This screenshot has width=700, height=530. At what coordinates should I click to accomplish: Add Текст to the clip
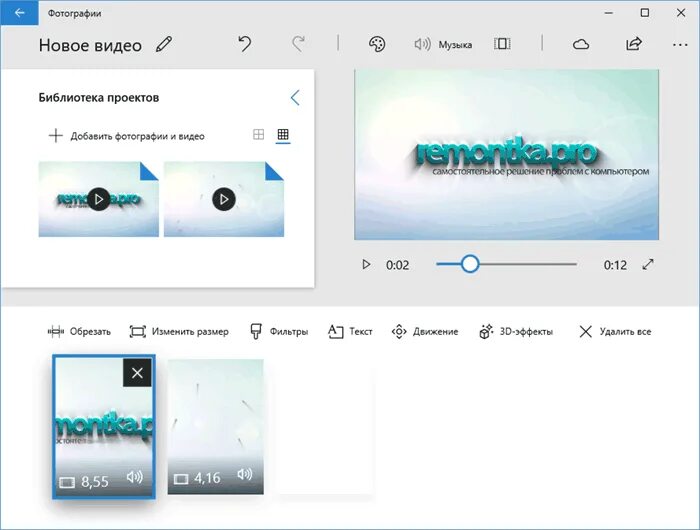point(350,332)
